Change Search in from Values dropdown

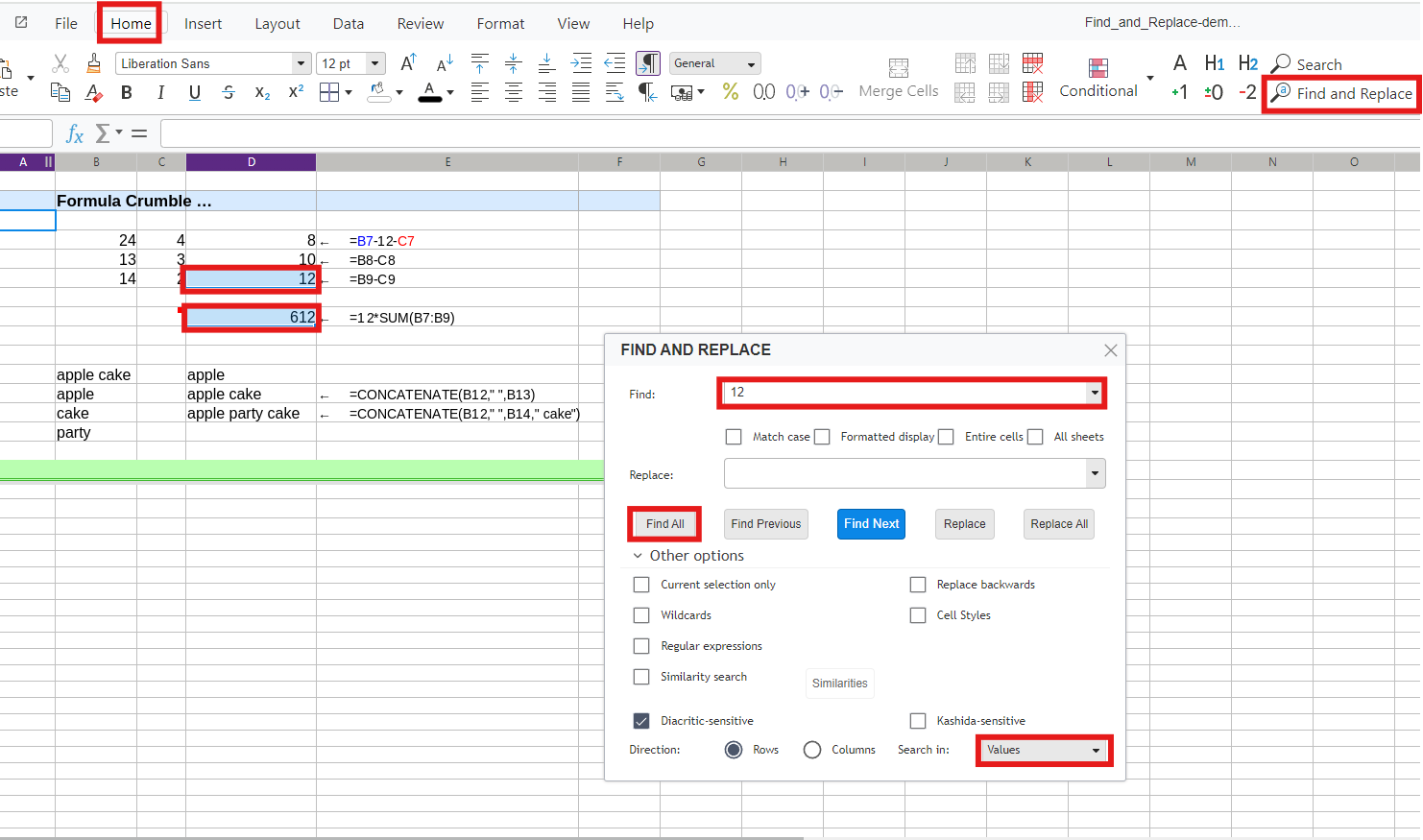click(1044, 750)
